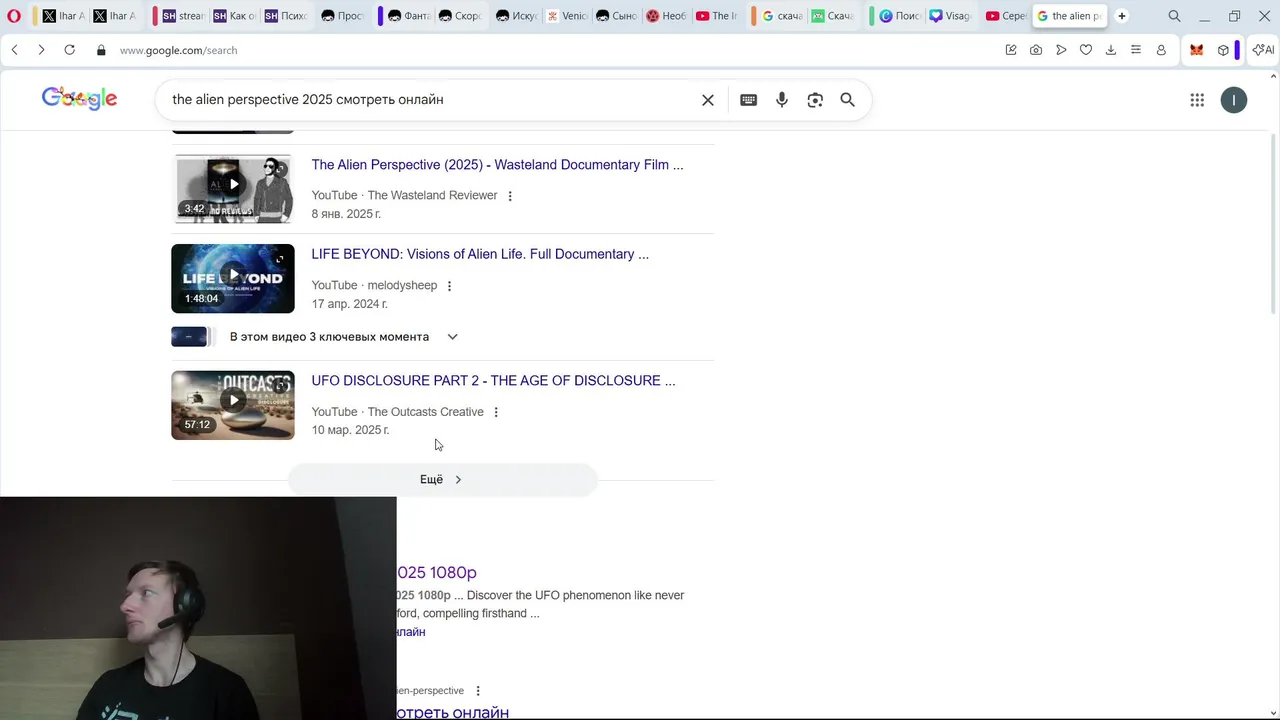Play the Outcasts 57:12 video thumbnail
The width and height of the screenshot is (1280, 720).
point(233,405)
